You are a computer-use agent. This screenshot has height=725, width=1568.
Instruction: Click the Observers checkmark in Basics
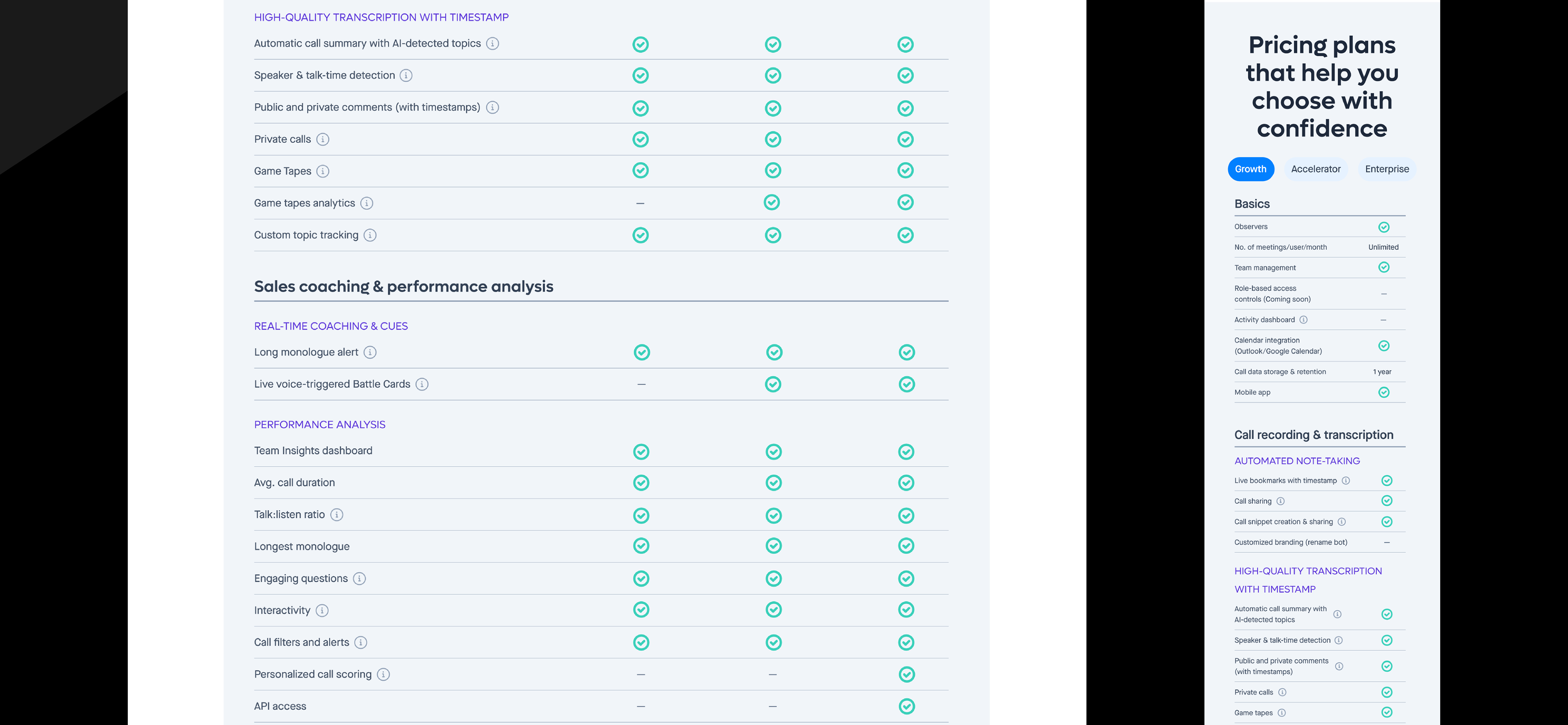[1383, 227]
